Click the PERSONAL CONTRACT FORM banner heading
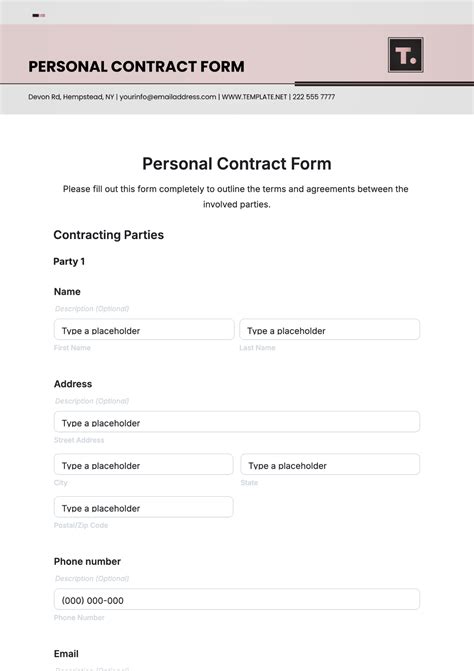This screenshot has width=474, height=671. click(x=136, y=66)
